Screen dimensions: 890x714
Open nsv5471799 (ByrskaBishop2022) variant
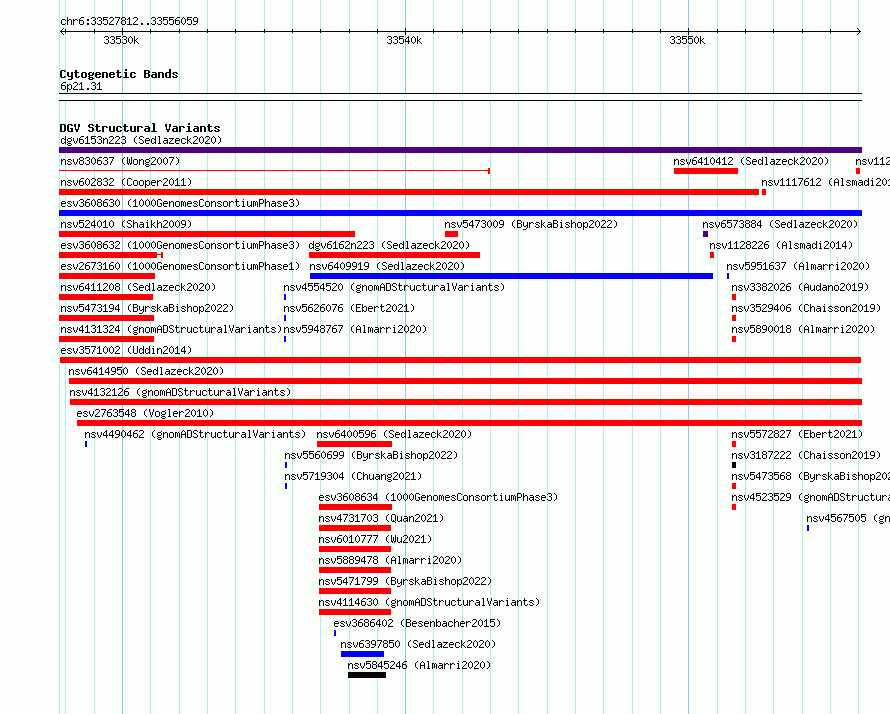click(405, 581)
